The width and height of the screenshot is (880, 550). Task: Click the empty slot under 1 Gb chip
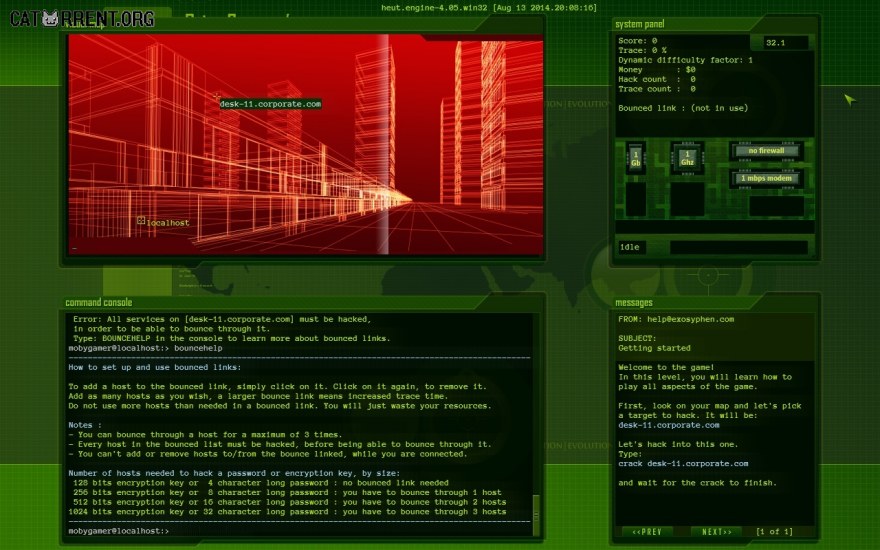(x=635, y=198)
